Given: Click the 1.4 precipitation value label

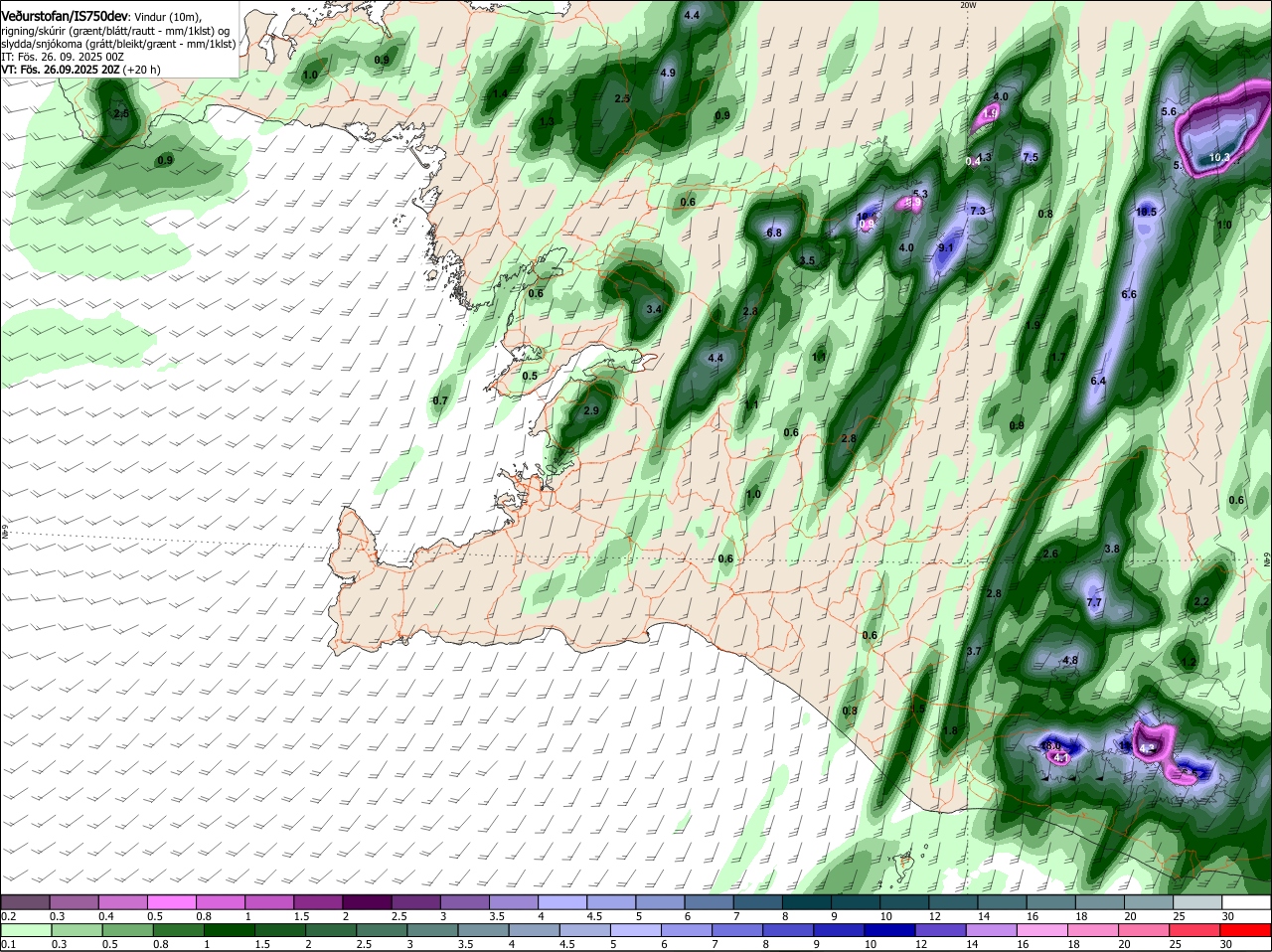Looking at the screenshot, I should click(501, 93).
